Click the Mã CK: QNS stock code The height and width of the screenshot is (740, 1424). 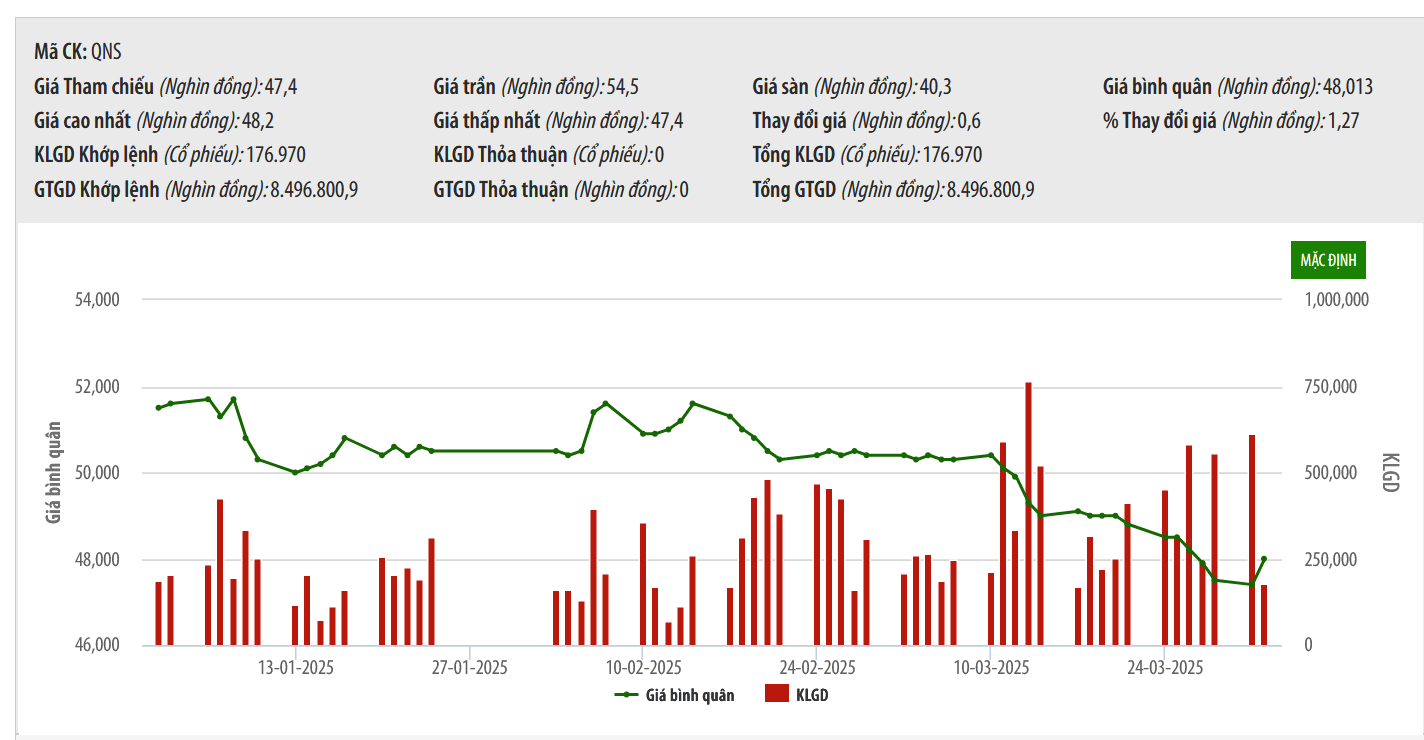tap(78, 52)
